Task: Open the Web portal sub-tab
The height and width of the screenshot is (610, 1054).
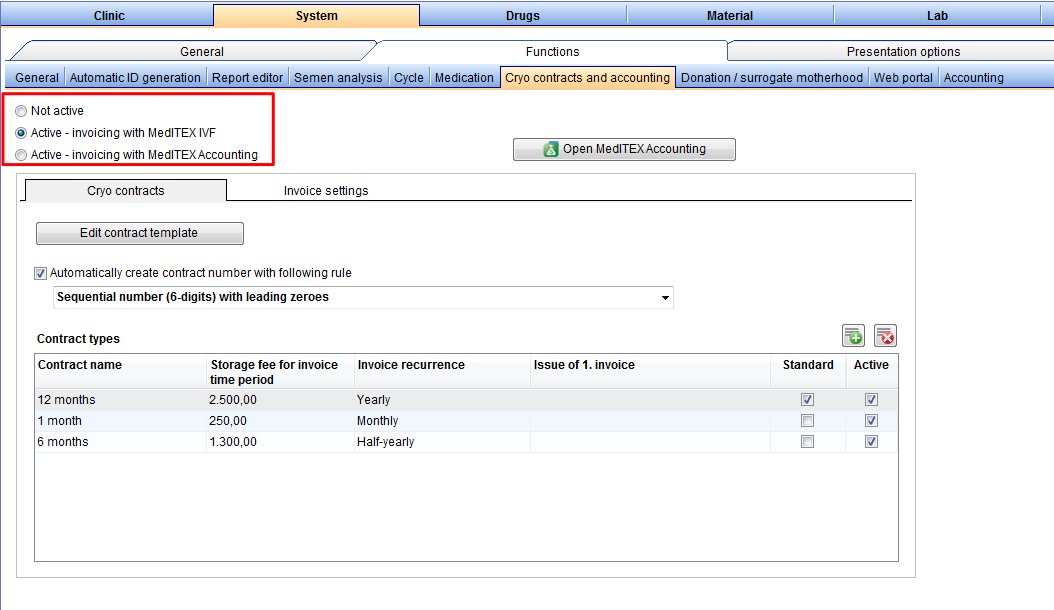Action: tap(903, 78)
